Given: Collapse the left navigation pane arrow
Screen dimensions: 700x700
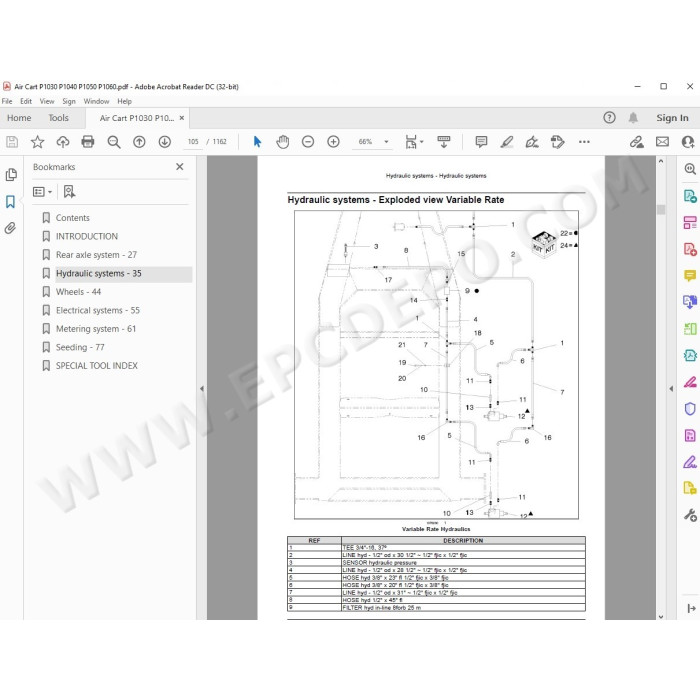Looking at the screenshot, I should (202, 389).
